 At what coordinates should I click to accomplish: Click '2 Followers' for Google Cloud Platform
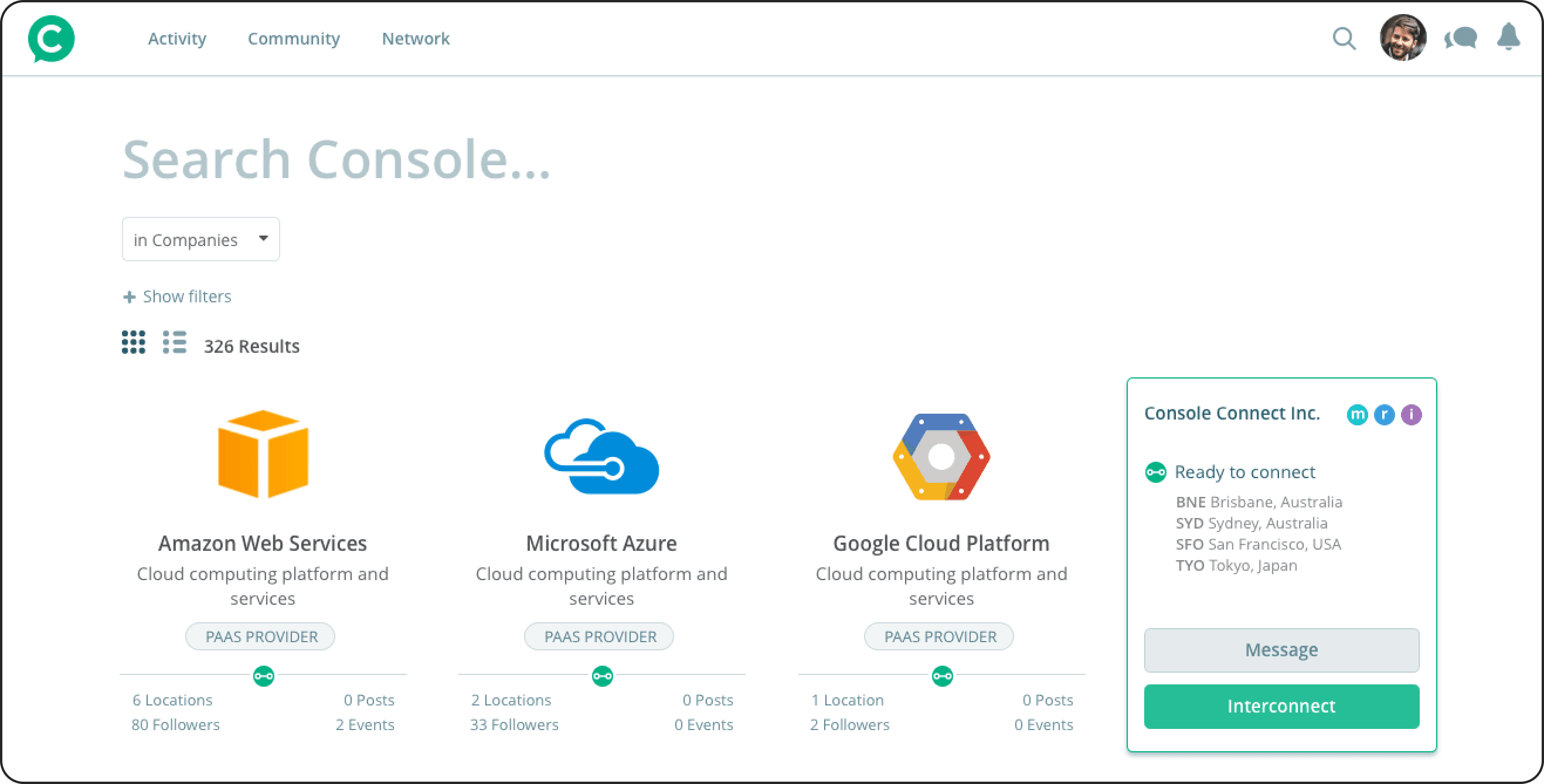click(850, 725)
